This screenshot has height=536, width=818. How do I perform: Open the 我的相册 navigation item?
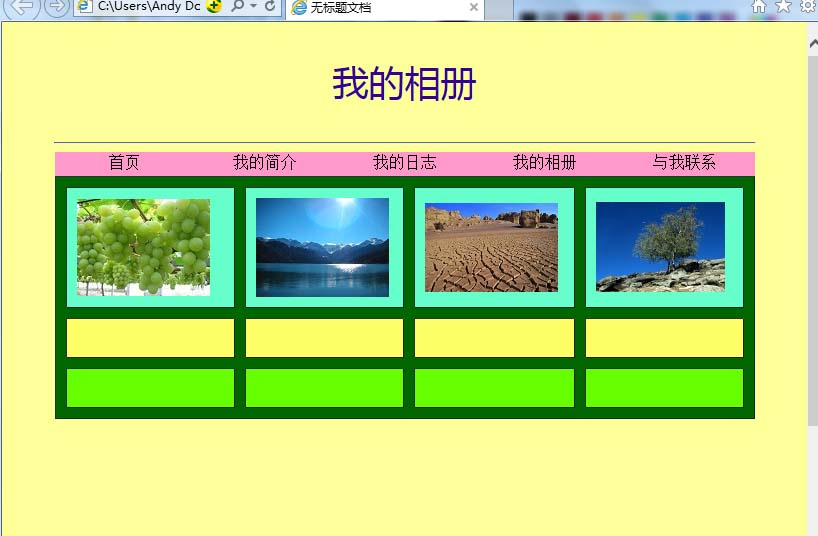545,162
